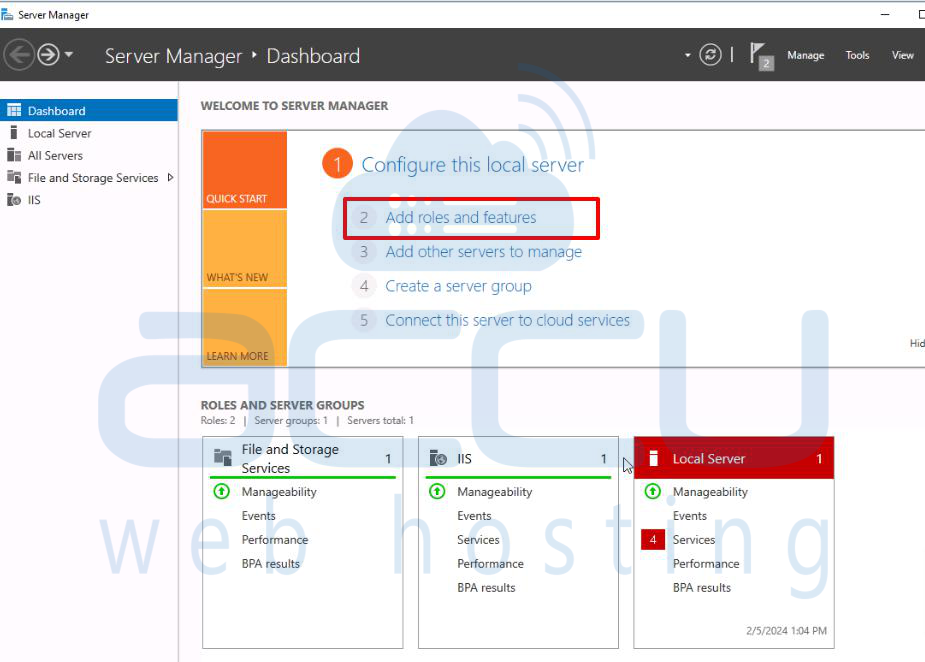This screenshot has height=662, width=925.
Task: Expand File and Storage Services sidebar arrow
Action: pyautogui.click(x=170, y=178)
